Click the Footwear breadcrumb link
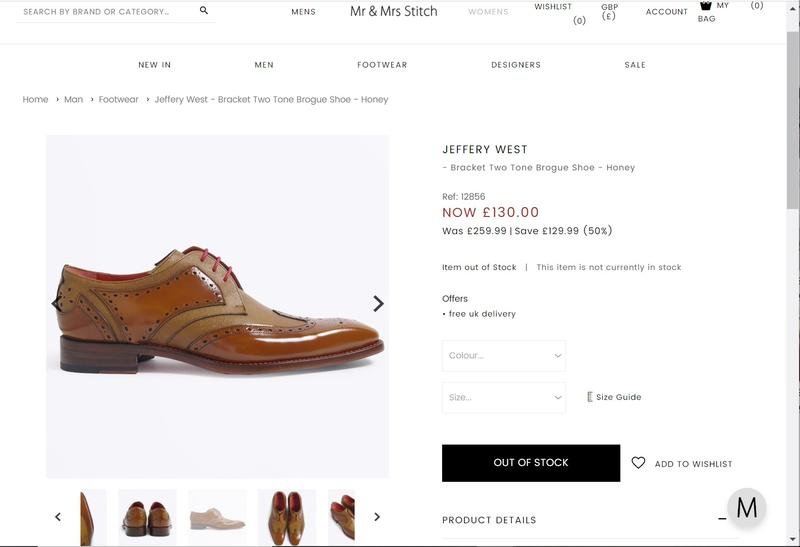The width and height of the screenshot is (800, 547). pos(119,100)
